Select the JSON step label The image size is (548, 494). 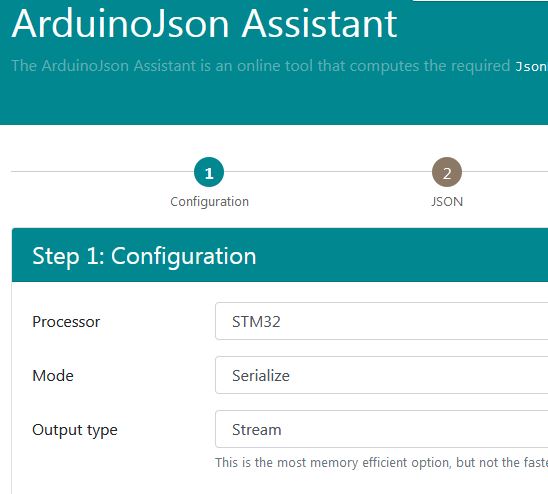tap(447, 202)
